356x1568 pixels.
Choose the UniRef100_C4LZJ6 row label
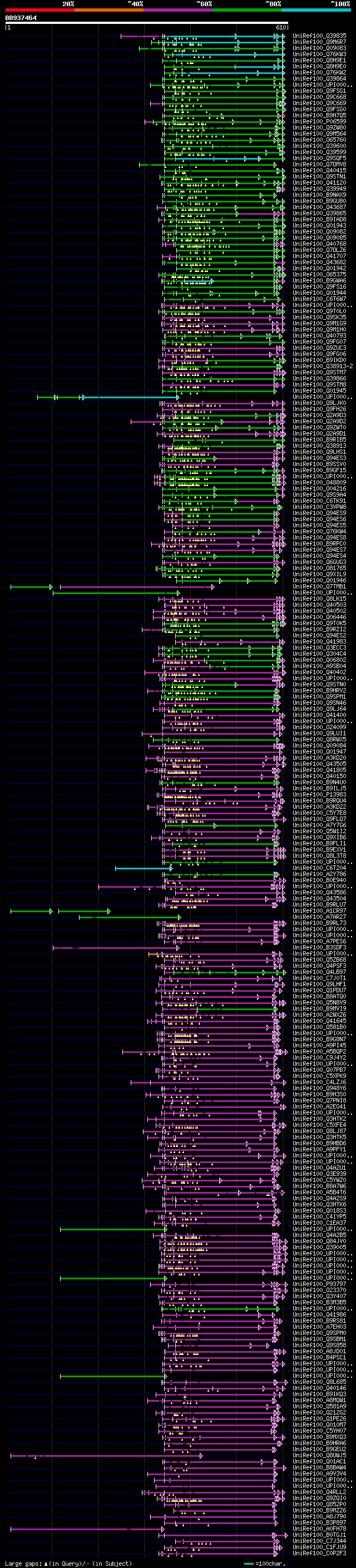319,1082
